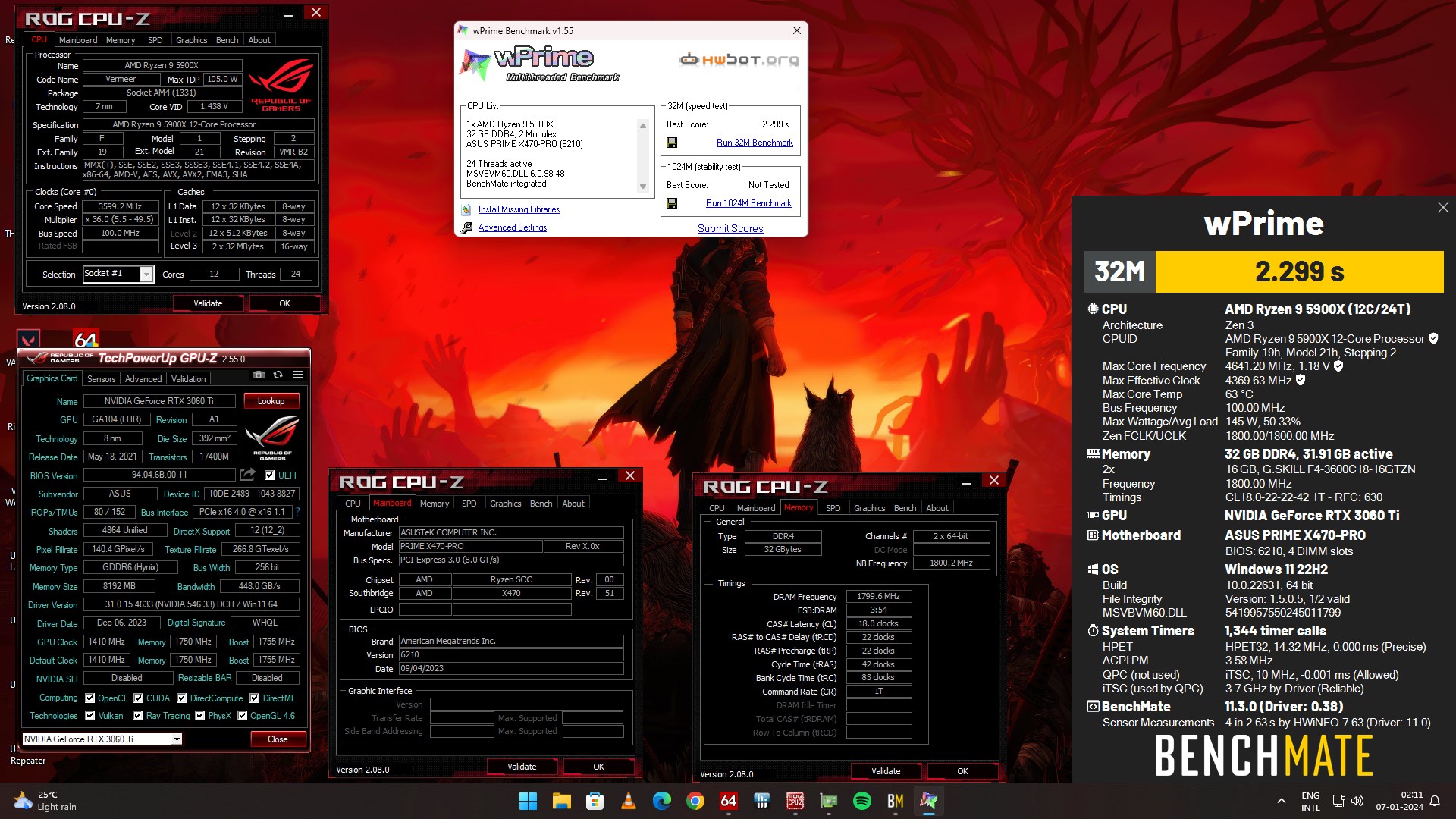The height and width of the screenshot is (819, 1456).
Task: Open the GPU-Z hamburger menu
Action: (x=297, y=375)
